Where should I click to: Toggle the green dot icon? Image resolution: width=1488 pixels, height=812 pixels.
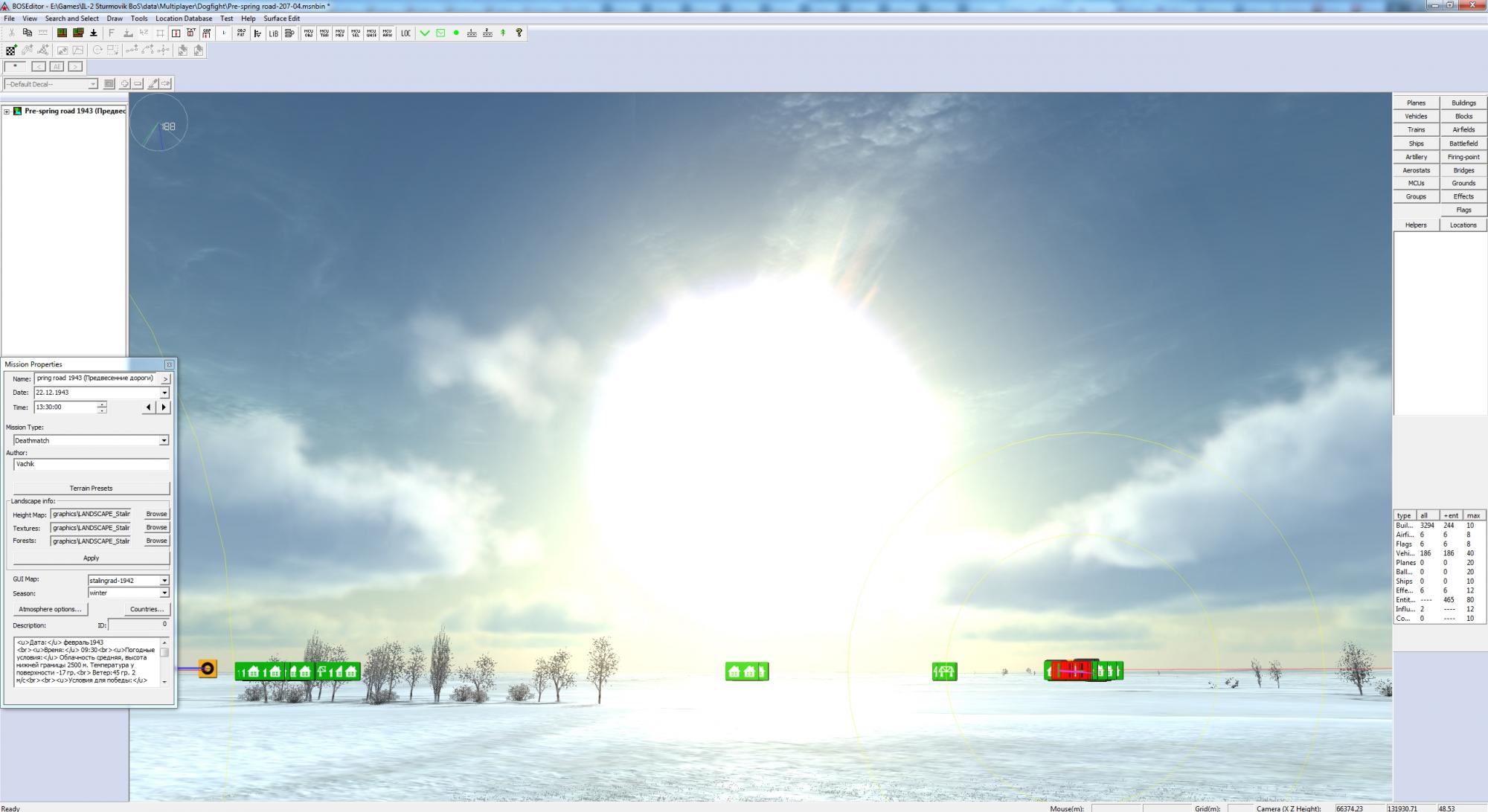pos(456,33)
